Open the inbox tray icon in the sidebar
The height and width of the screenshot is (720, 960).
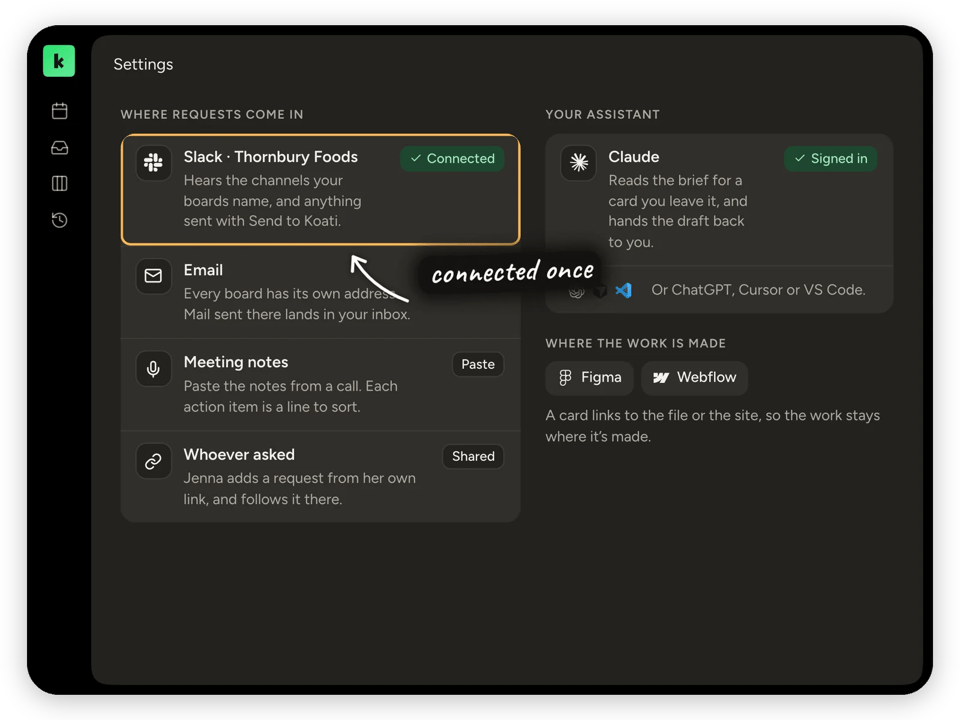[59, 148]
